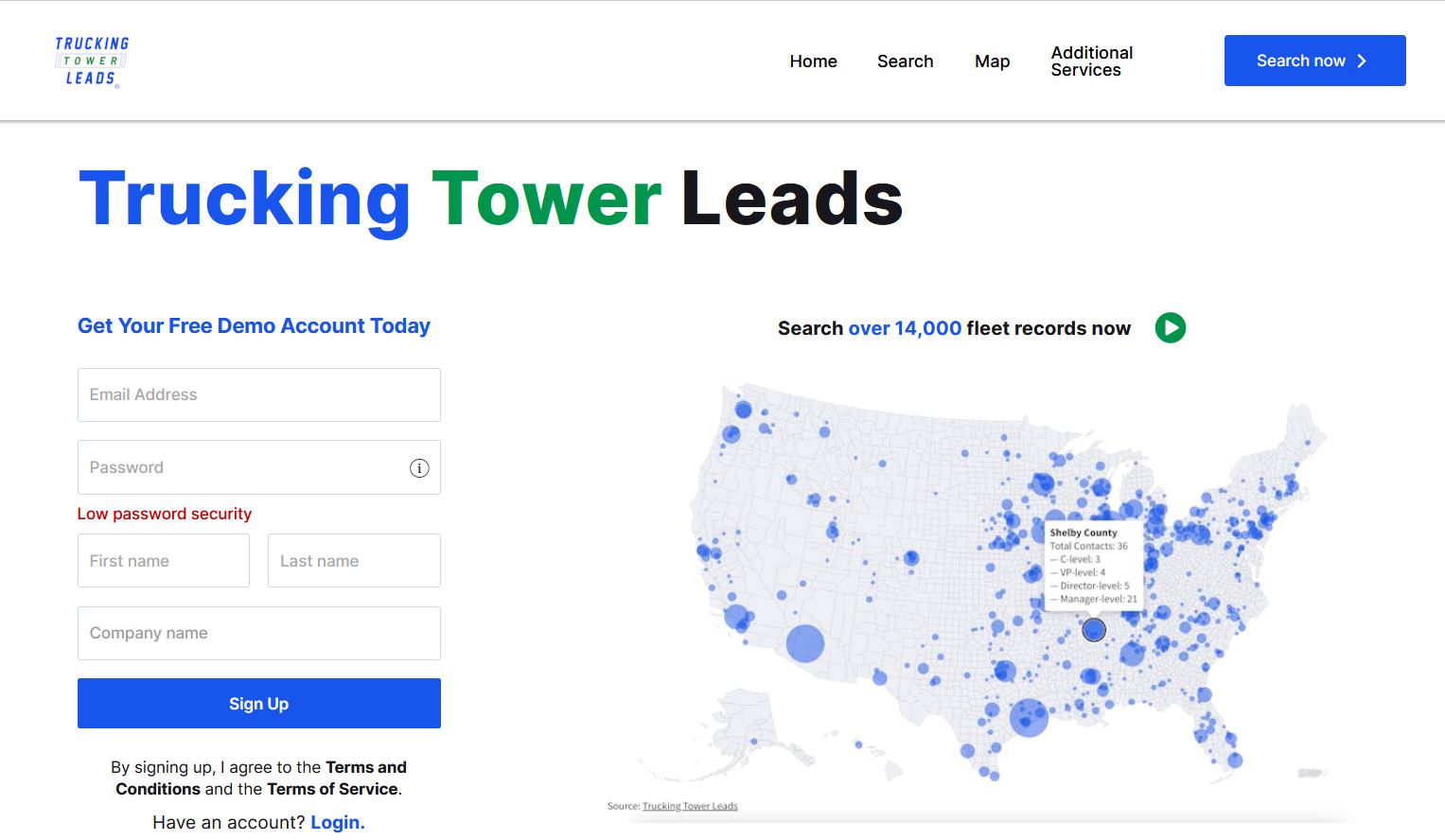Click into the Password field
This screenshot has width=1445, height=840.
241,468
